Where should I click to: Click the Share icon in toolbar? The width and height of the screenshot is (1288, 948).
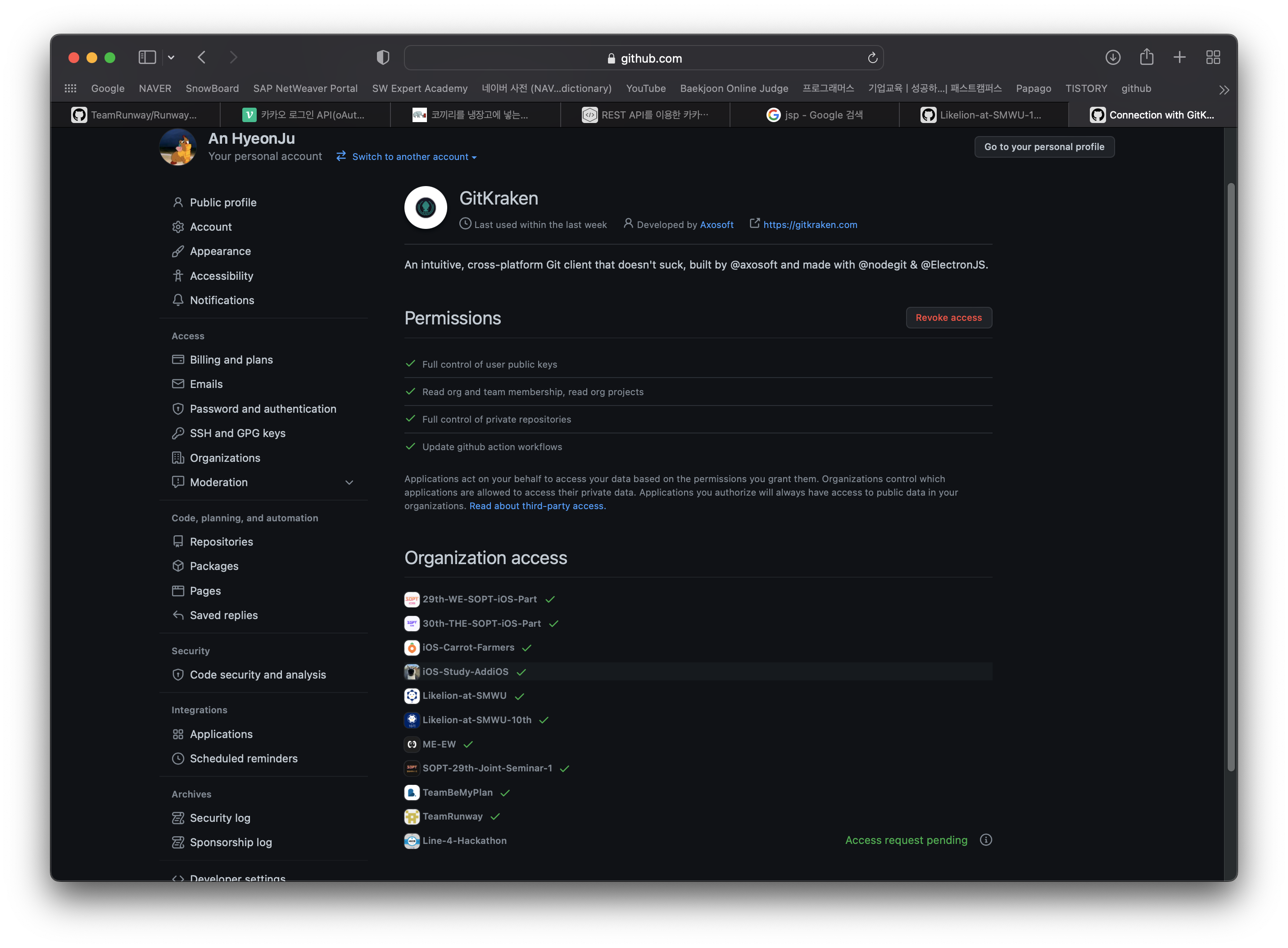[1146, 57]
